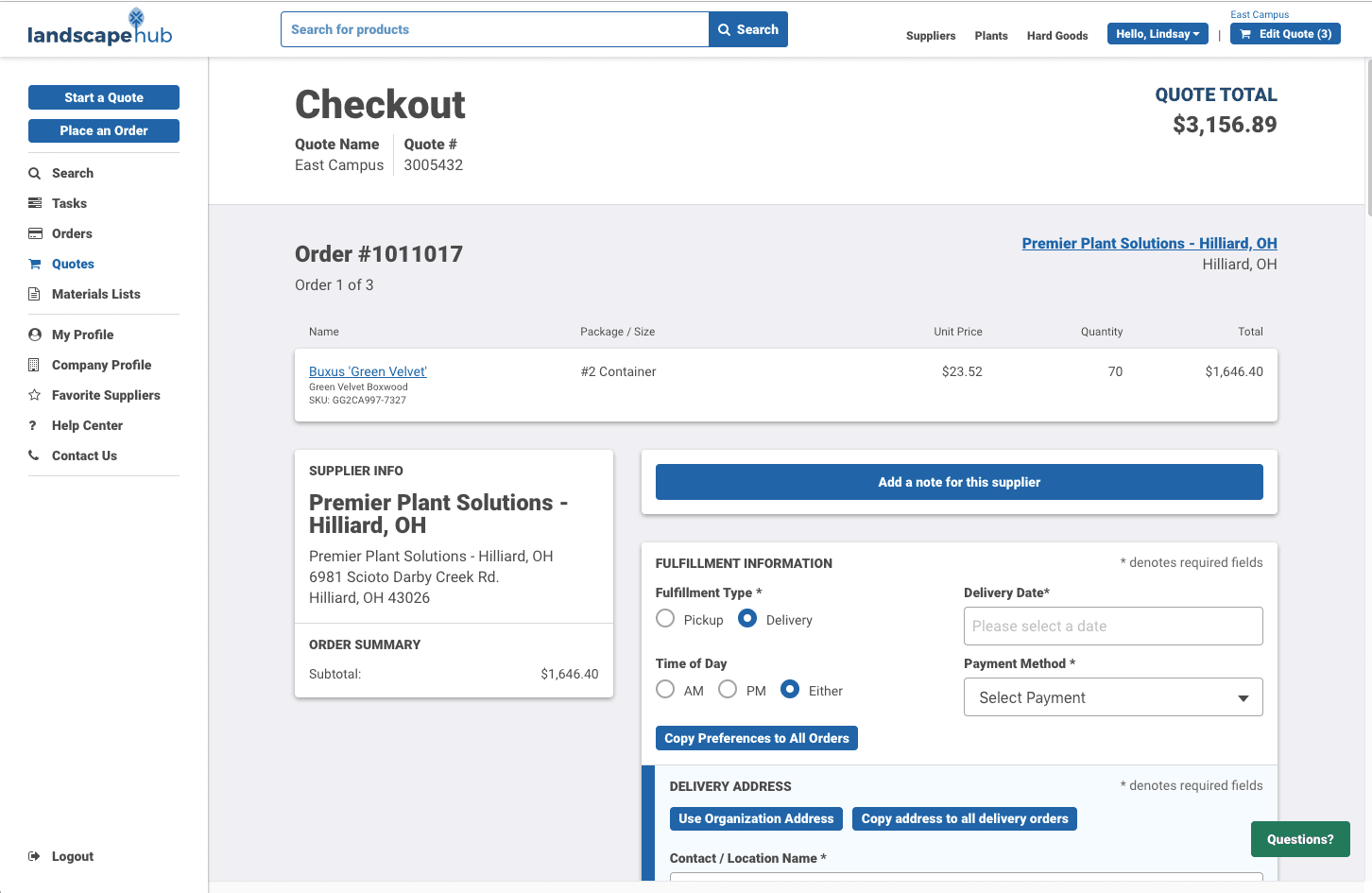Open Hard Goods in top navigation

coord(1057,36)
